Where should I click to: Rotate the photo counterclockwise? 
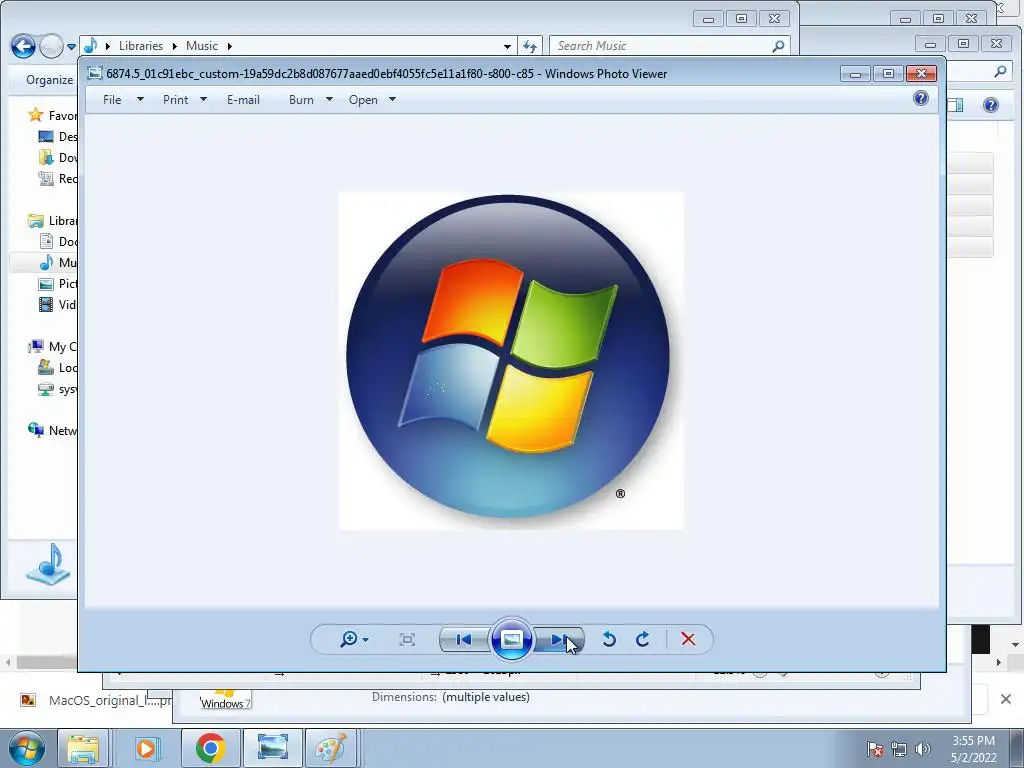pos(609,639)
